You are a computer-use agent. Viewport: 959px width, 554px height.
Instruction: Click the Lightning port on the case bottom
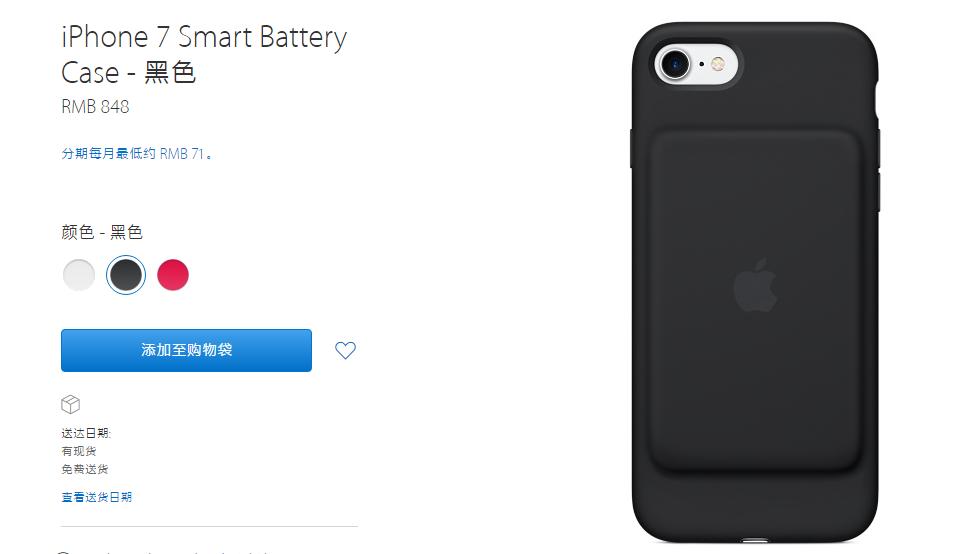pos(756,541)
